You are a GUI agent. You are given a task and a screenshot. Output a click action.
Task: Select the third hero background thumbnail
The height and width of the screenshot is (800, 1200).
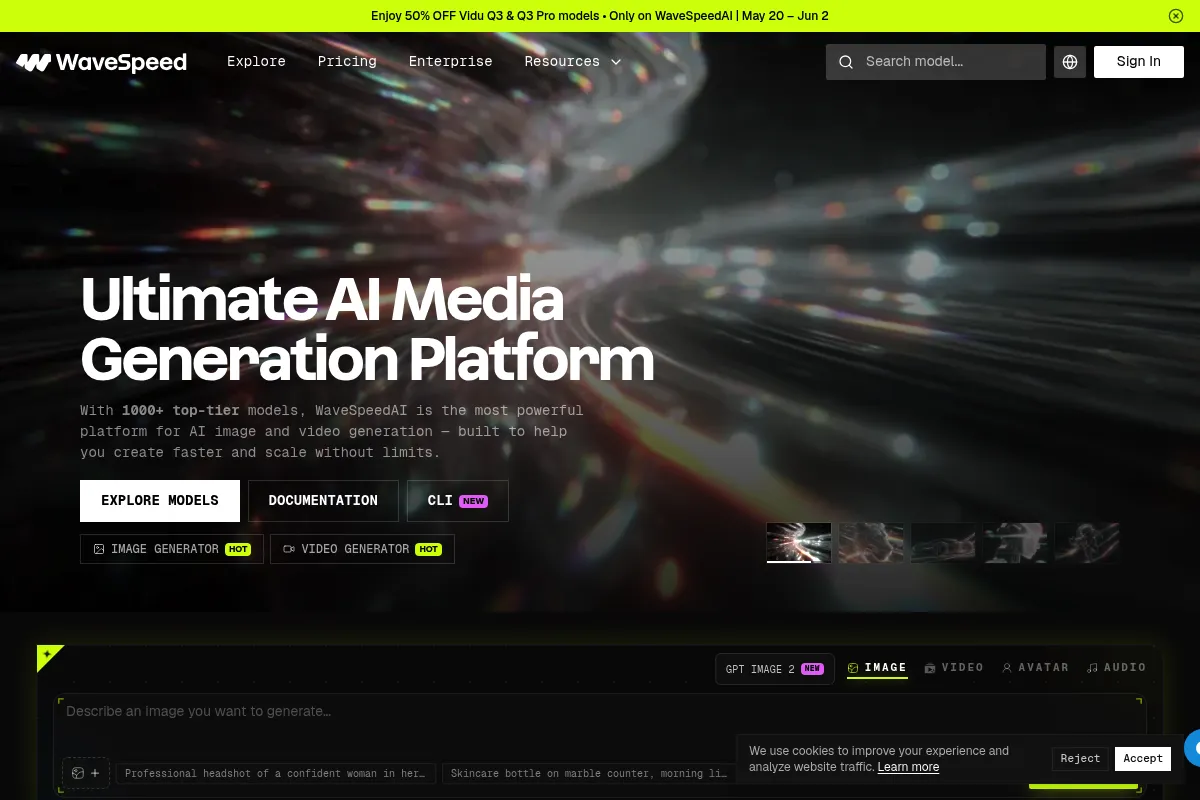coord(943,543)
